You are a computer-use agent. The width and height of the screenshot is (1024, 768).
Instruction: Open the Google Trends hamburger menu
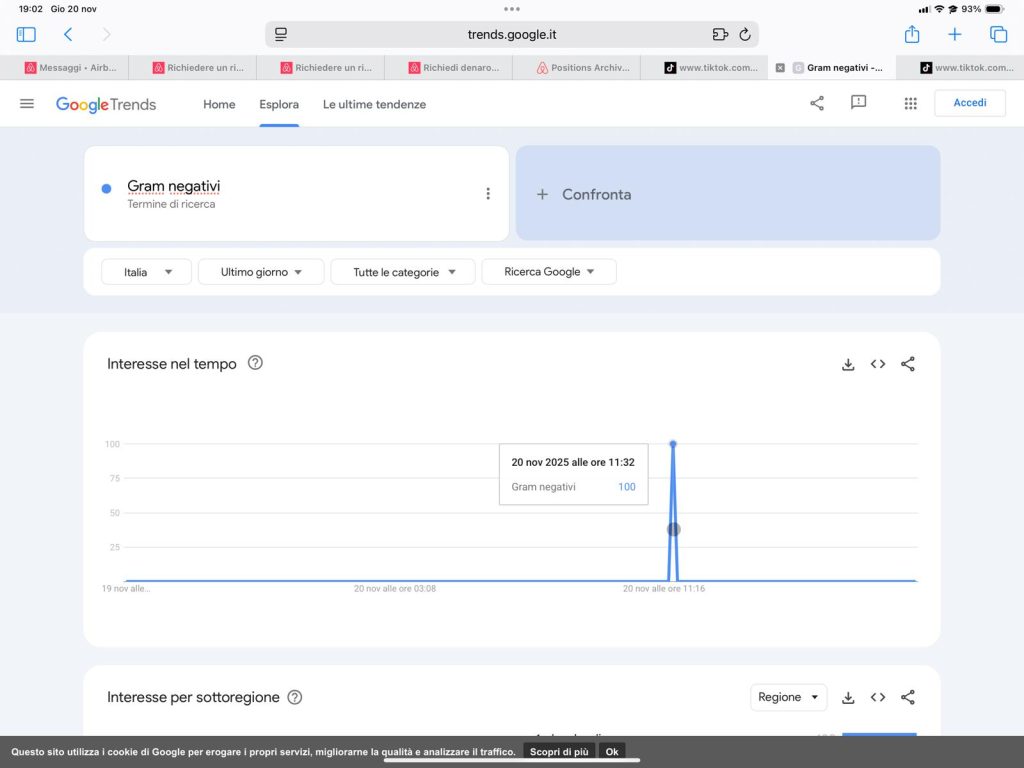[x=27, y=104]
